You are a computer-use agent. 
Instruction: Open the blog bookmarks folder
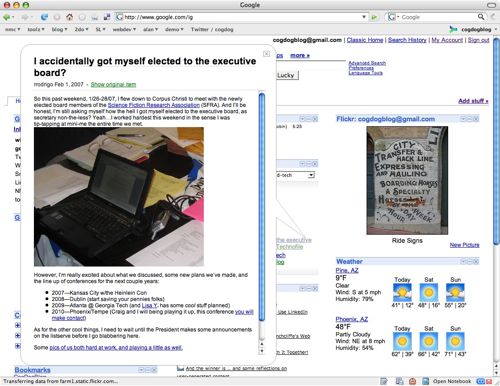[59, 29]
